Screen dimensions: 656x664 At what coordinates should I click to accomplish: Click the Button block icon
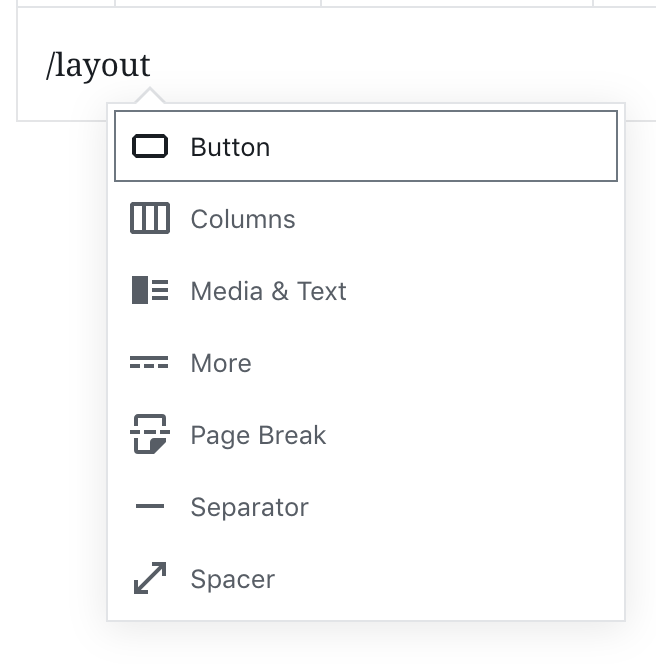(x=150, y=147)
